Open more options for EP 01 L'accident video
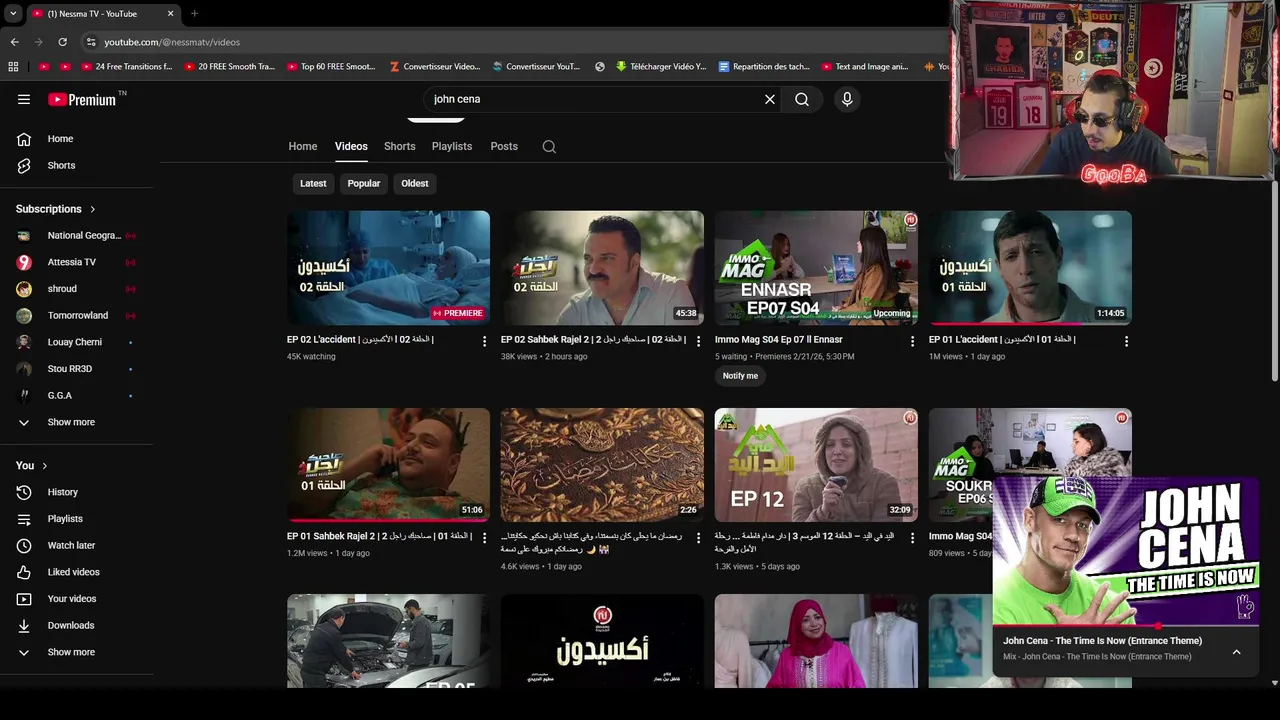 [1126, 341]
